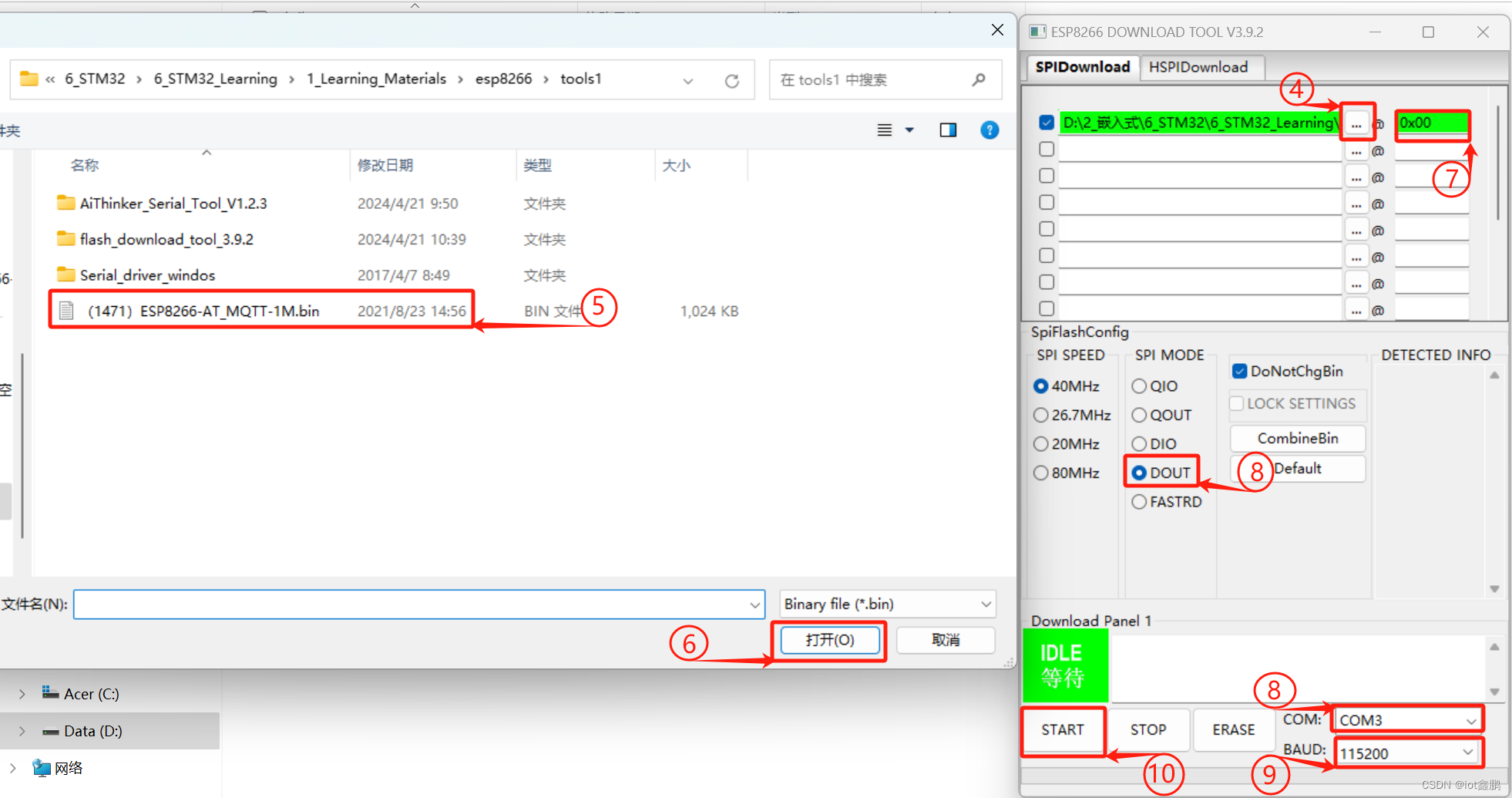Click the search magnifier in the tools1 search box

(x=979, y=79)
